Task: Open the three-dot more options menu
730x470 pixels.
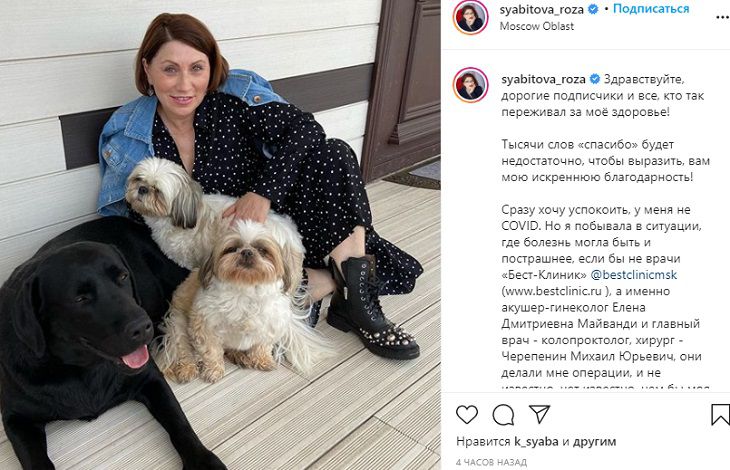Action: pos(723,17)
